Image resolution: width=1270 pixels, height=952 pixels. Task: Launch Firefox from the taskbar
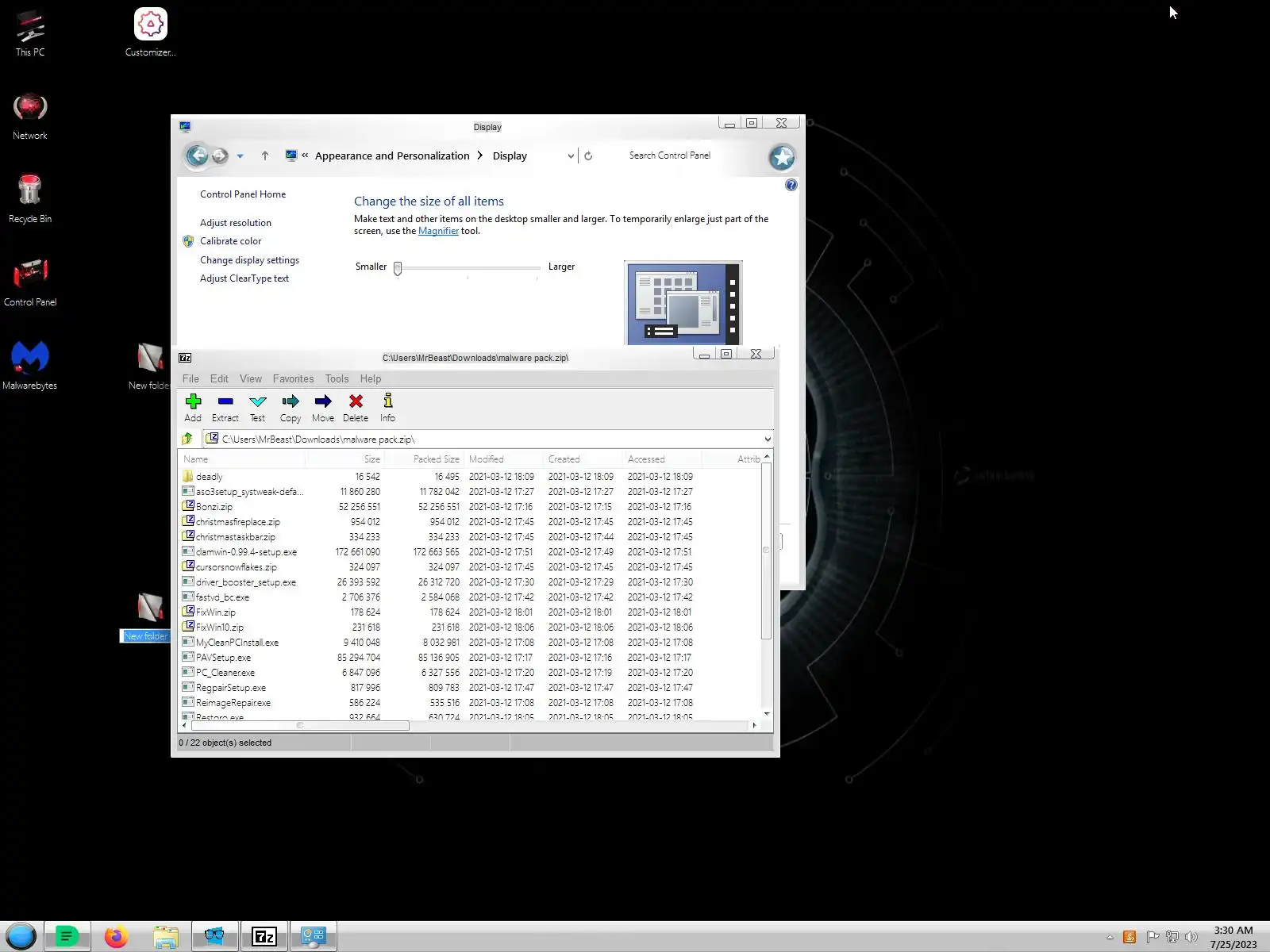pyautogui.click(x=117, y=937)
